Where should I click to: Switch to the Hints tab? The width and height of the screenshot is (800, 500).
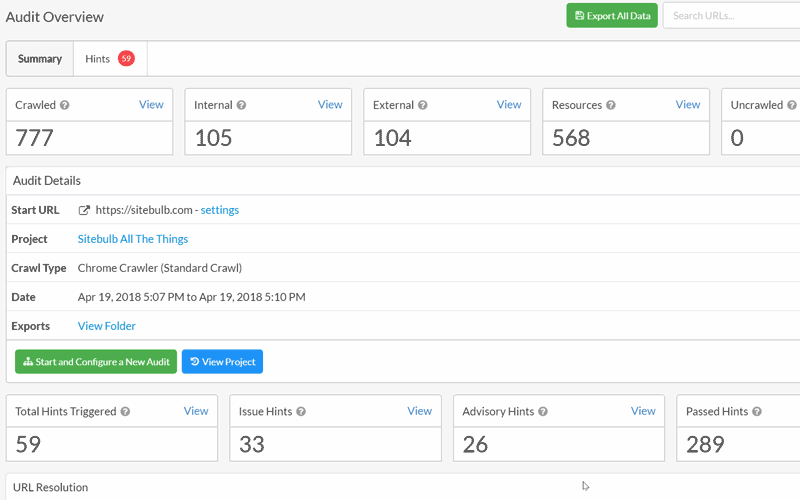tap(109, 59)
